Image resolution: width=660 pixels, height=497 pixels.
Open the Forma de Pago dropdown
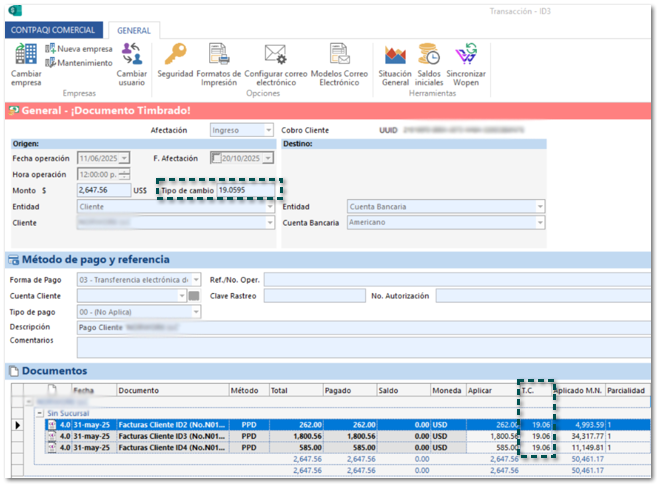pos(194,279)
